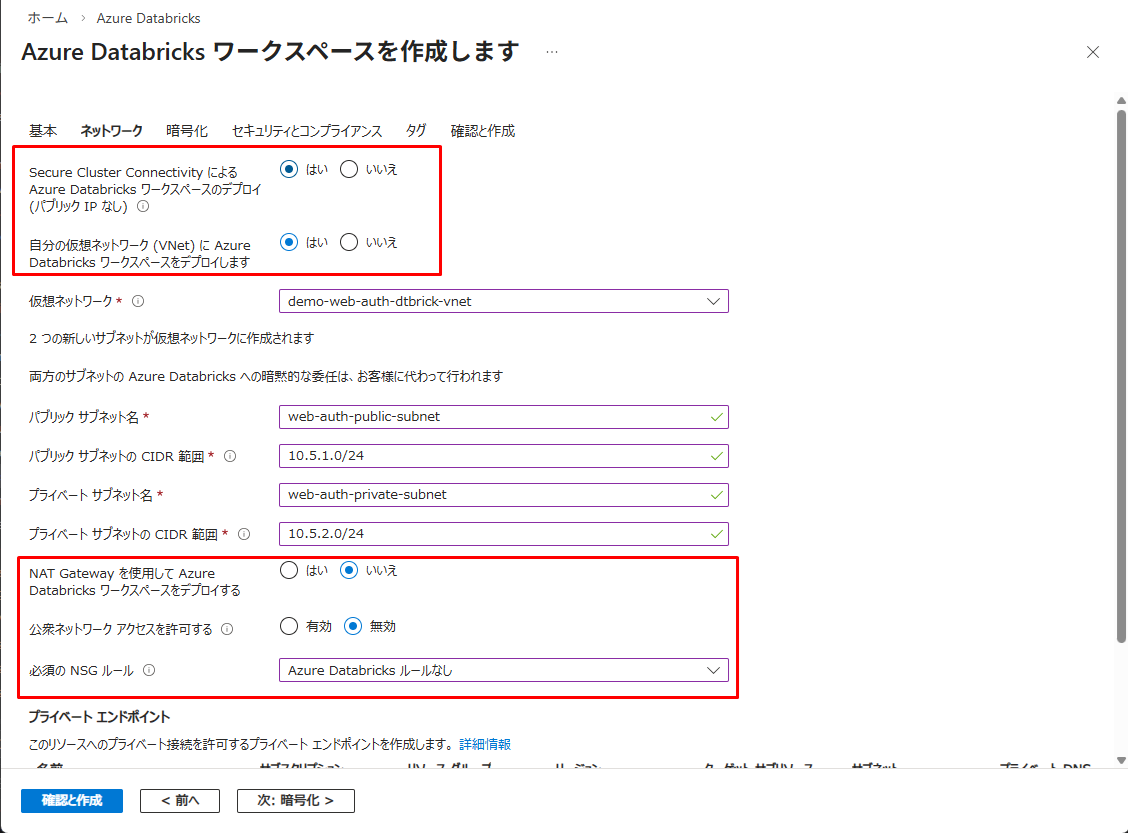Close the workspace creation pane with X
This screenshot has height=833, width=1128.
click(x=1093, y=52)
